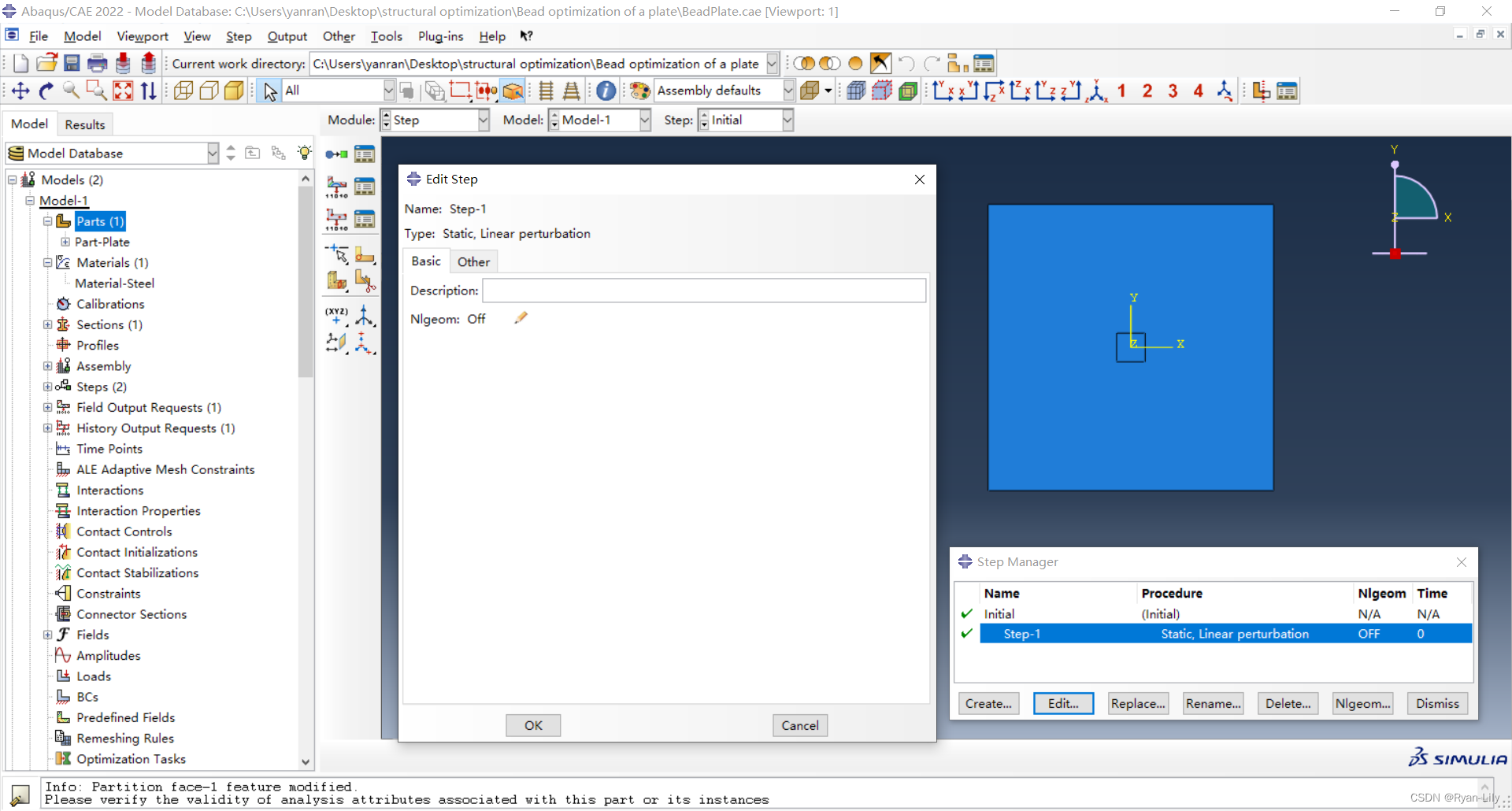Click Create... in Step Manager

(x=988, y=703)
